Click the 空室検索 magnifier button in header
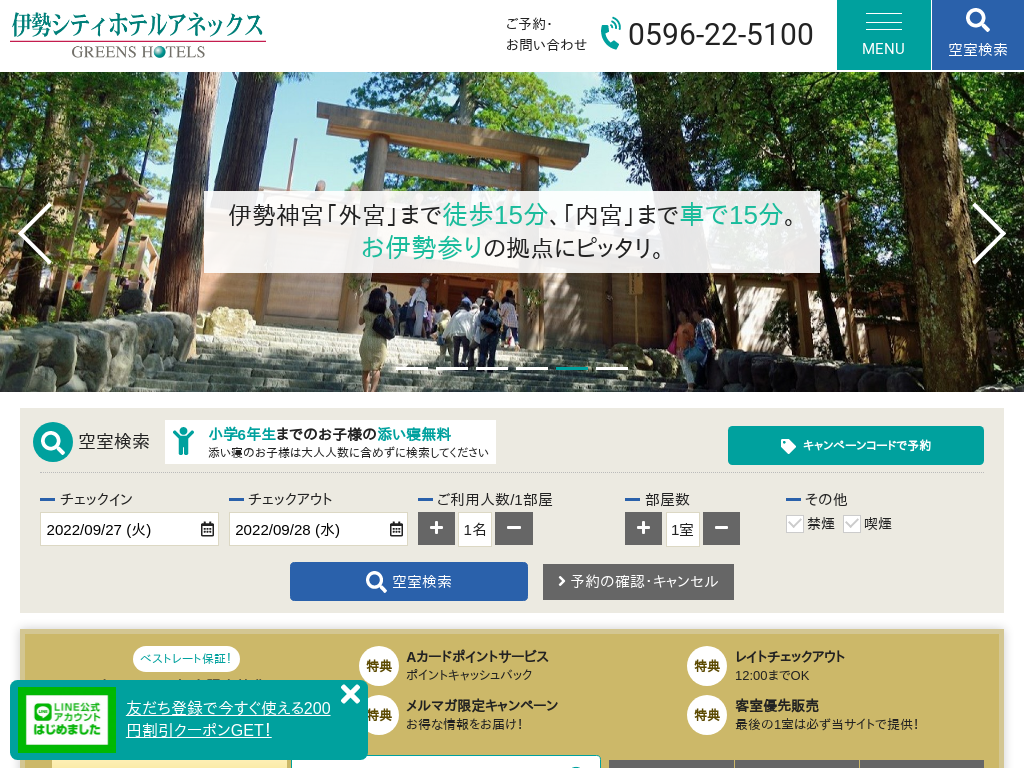This screenshot has height=768, width=1024. (978, 35)
